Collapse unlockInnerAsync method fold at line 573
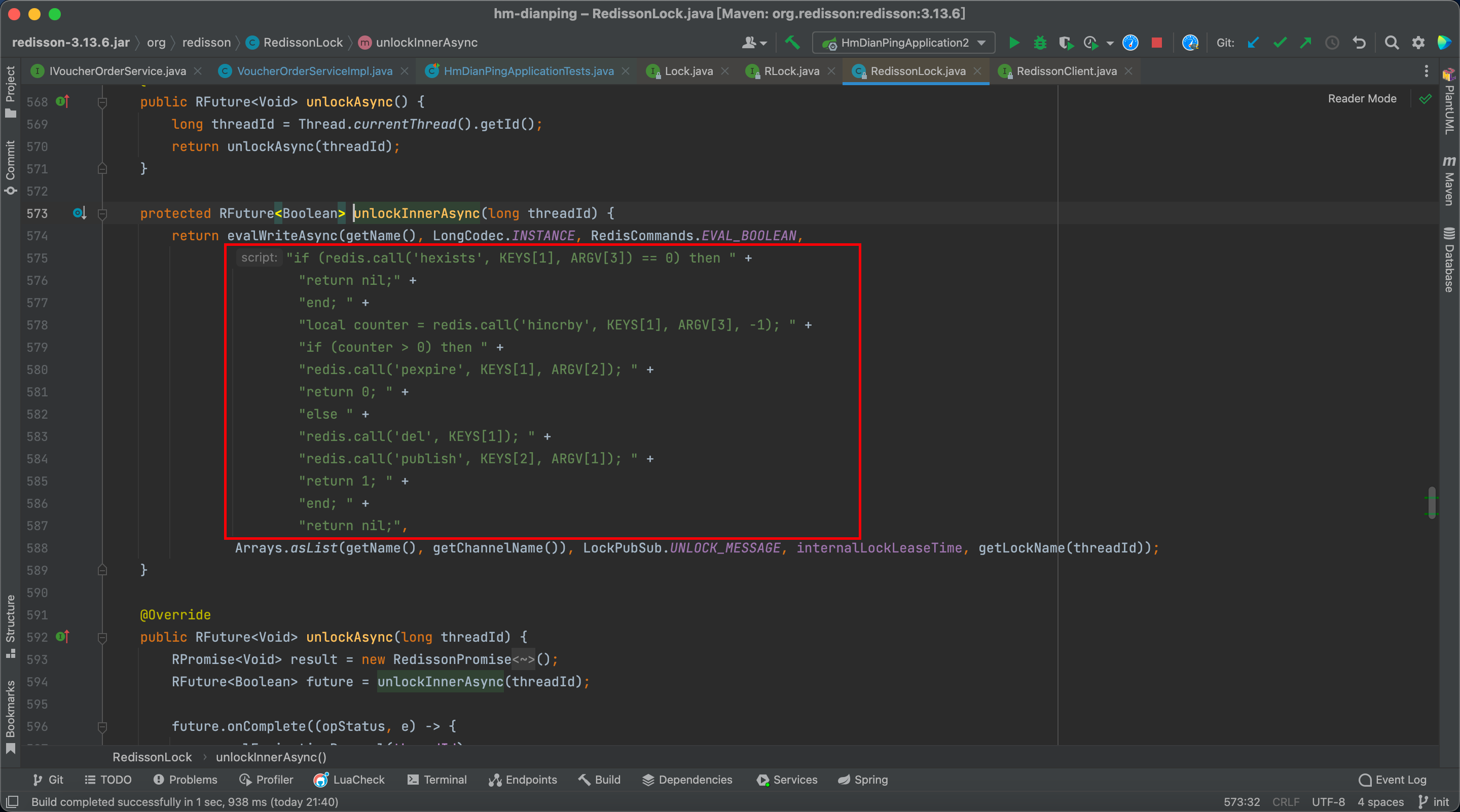This screenshot has height=812, width=1460. [102, 214]
